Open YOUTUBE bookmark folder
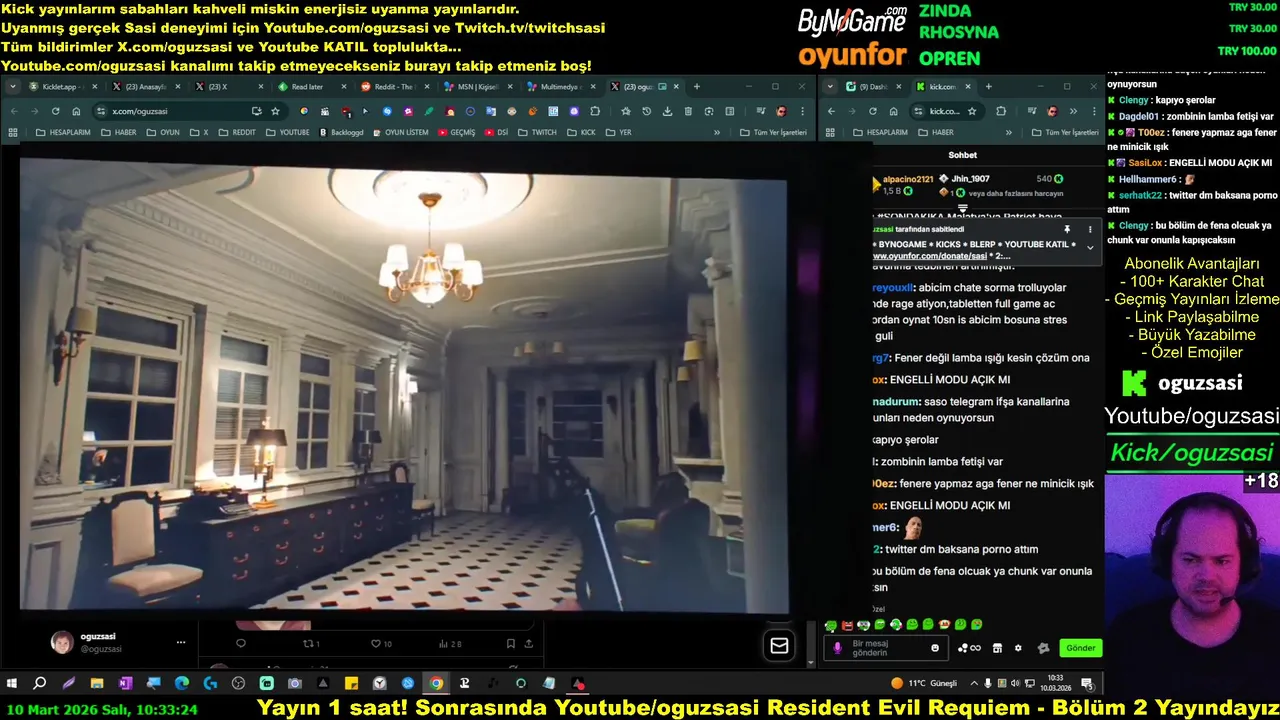This screenshot has height=720, width=1280. (288, 132)
